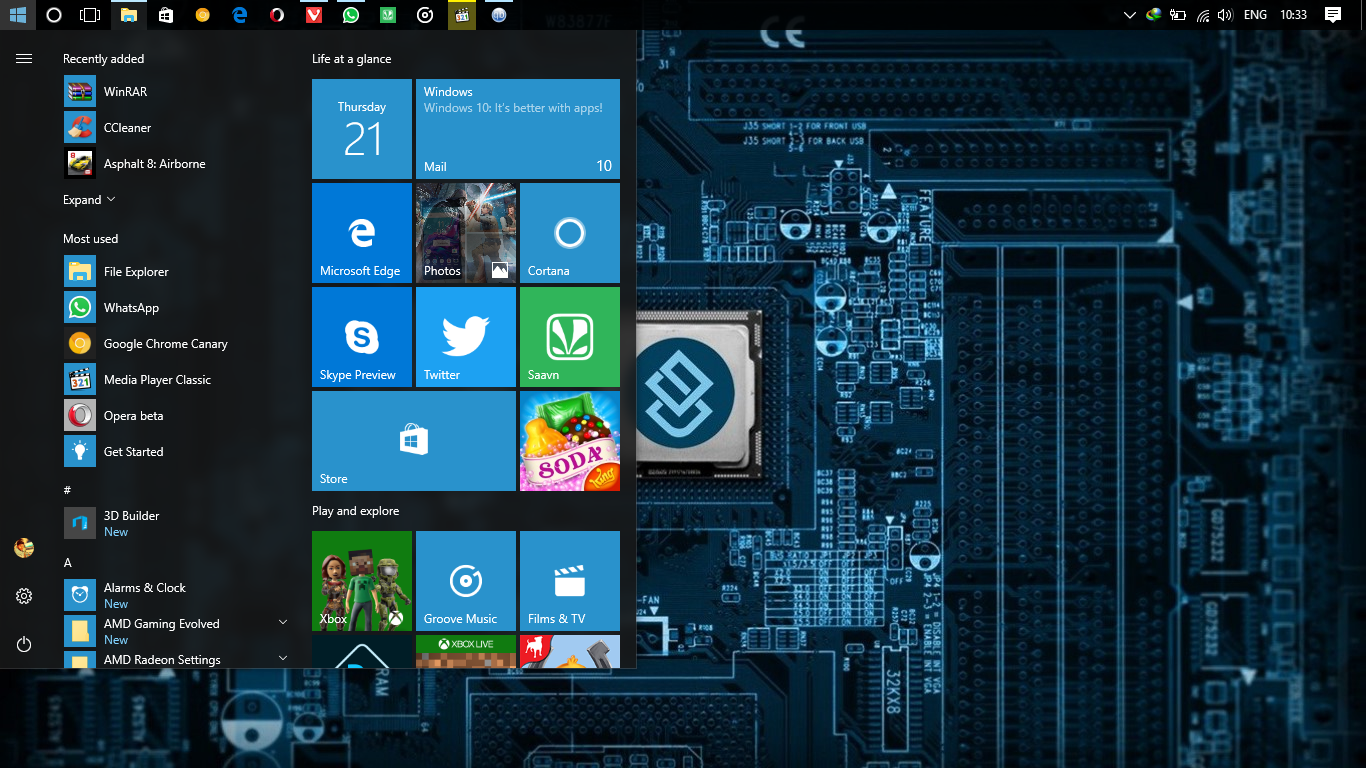Click the hamburger menu in the Start menu
Viewport: 1366px width, 768px height.
[x=24, y=59]
